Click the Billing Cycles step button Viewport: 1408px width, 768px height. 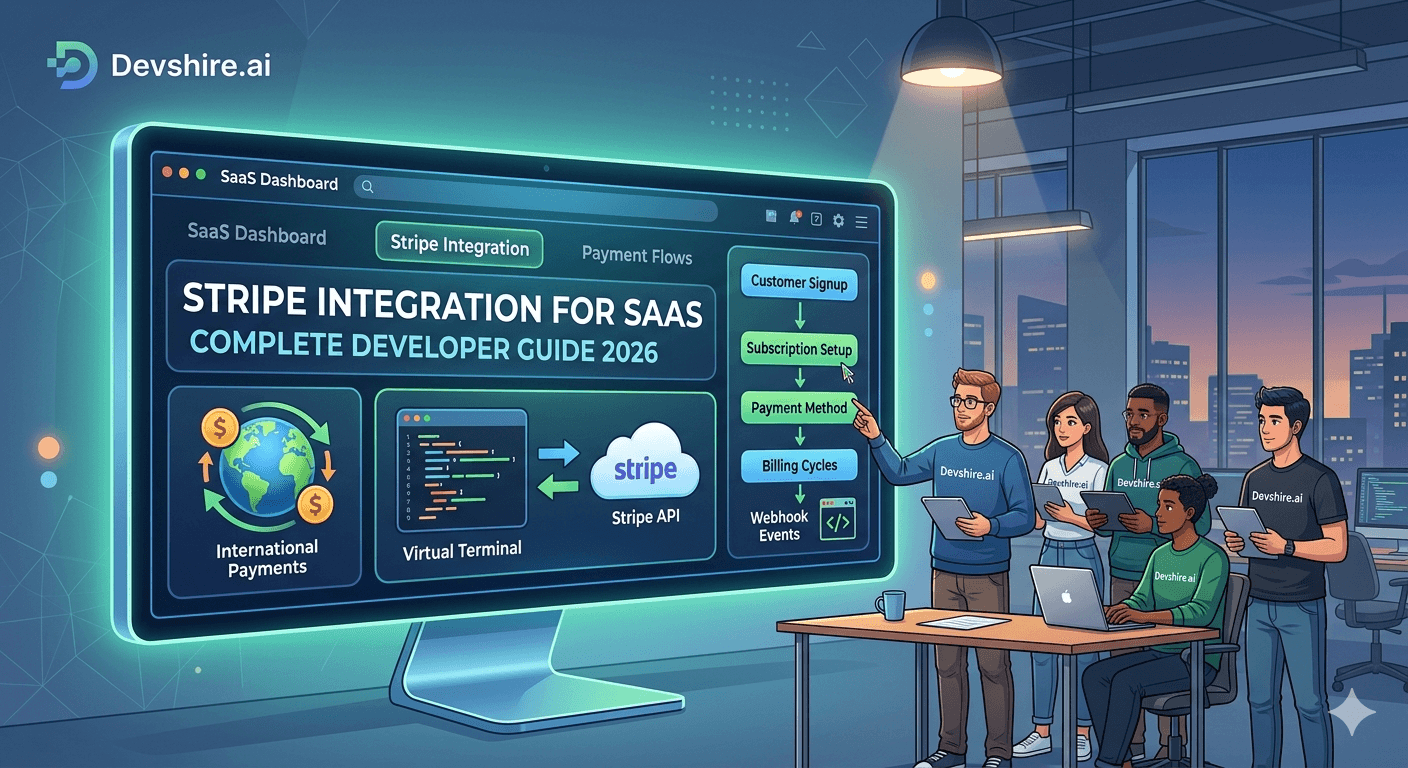[799, 465]
